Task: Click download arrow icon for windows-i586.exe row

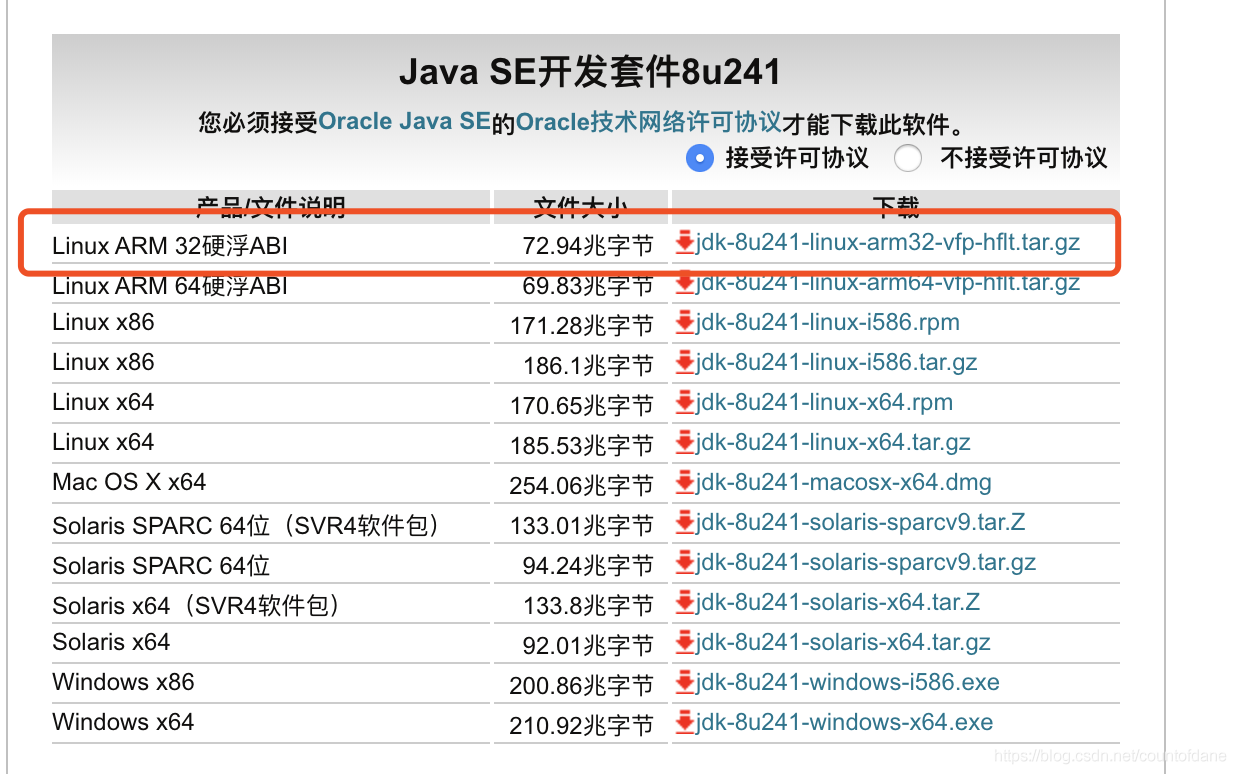Action: (685, 682)
